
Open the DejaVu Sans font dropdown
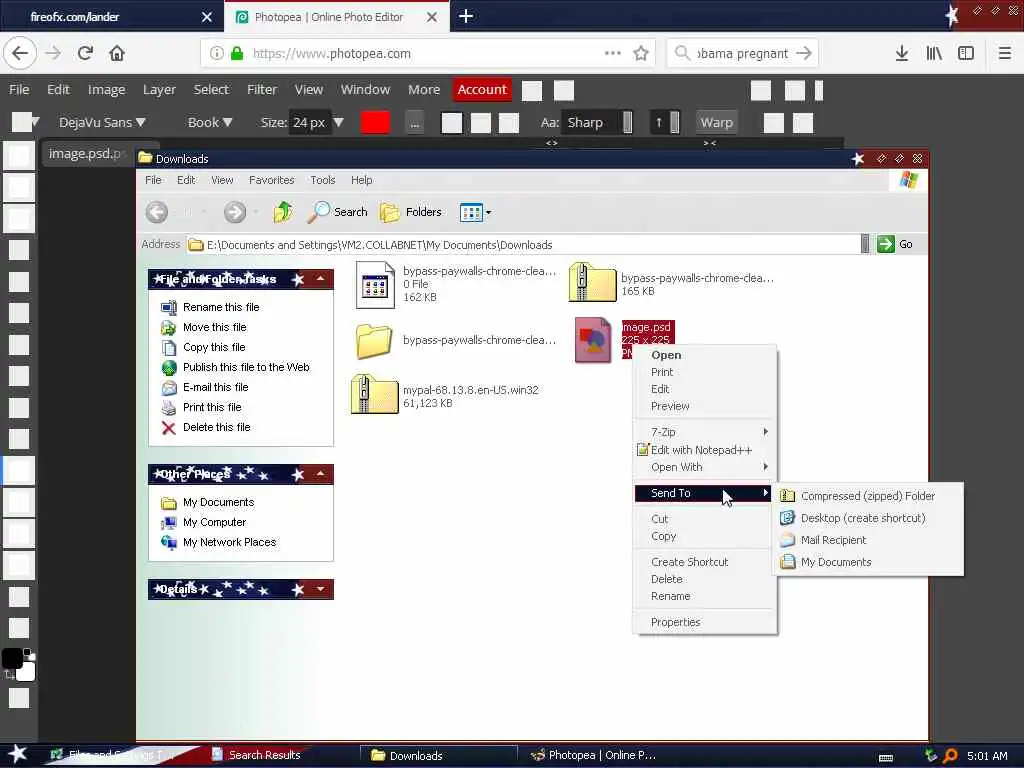(102, 122)
